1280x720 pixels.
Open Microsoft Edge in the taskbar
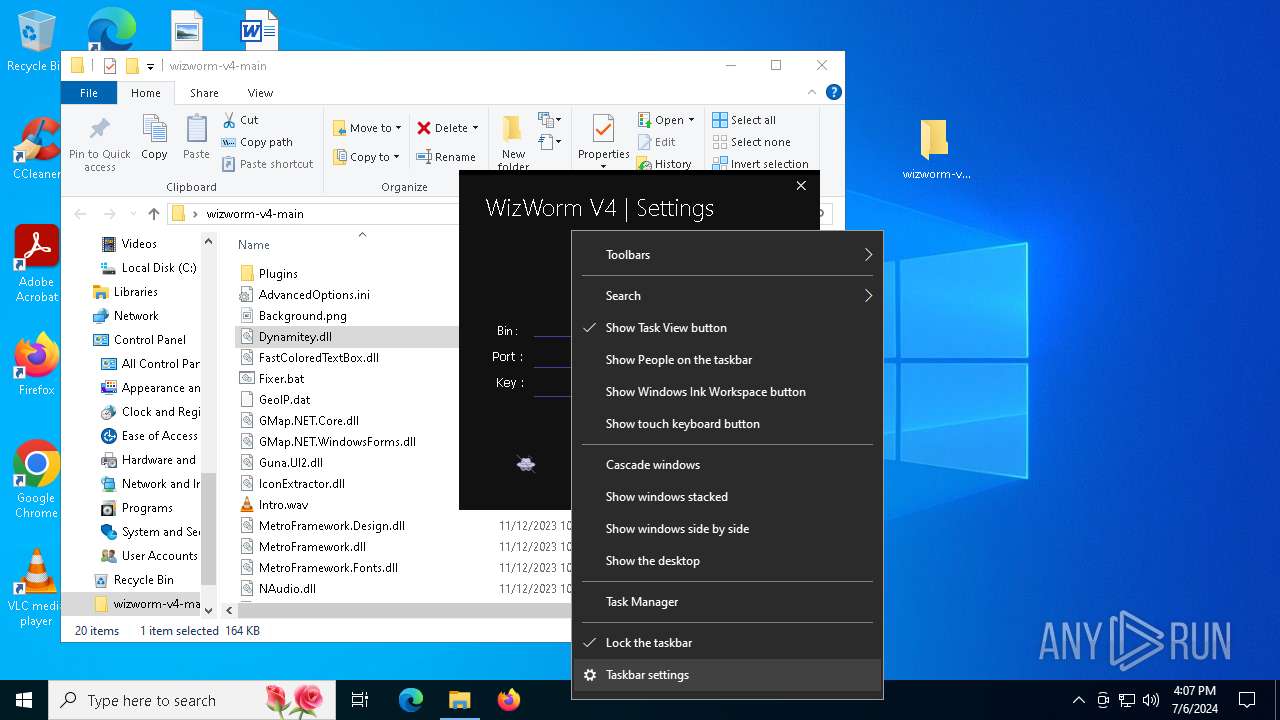coord(411,700)
